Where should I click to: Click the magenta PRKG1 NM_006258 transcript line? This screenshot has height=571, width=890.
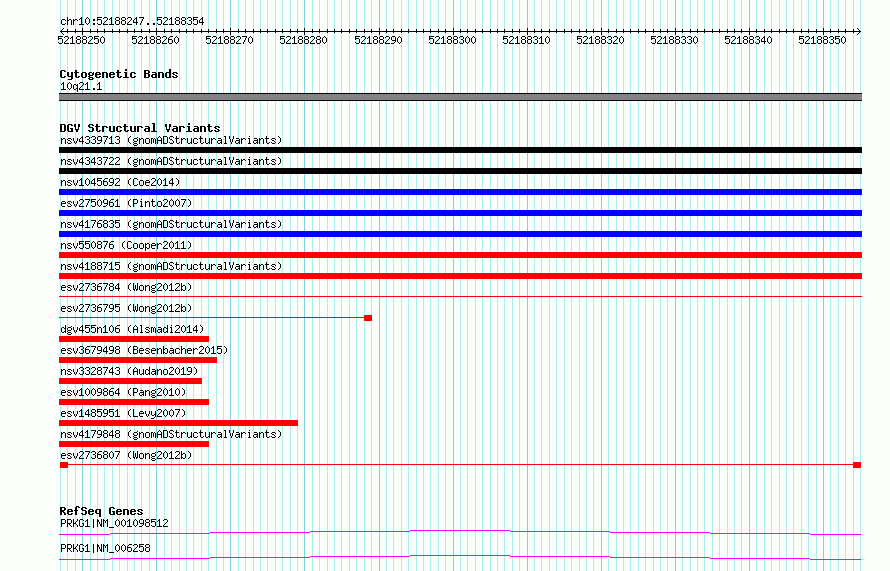coord(460,557)
